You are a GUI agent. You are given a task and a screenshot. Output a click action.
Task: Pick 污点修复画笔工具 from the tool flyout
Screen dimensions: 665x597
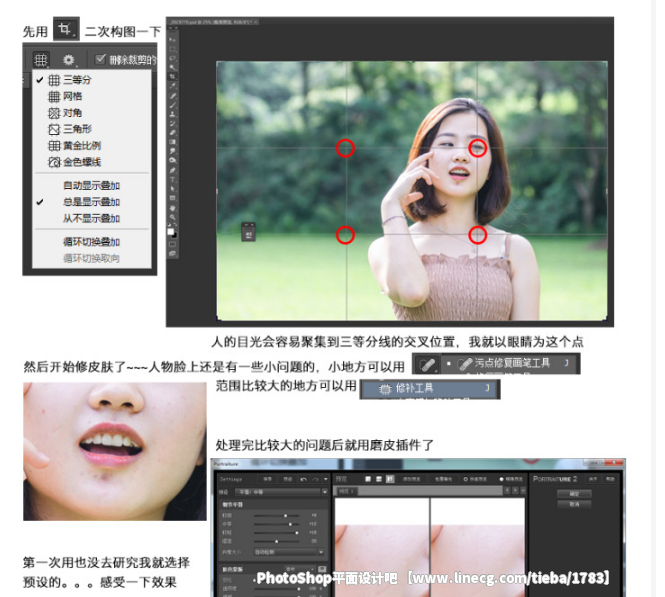pyautogui.click(x=510, y=363)
